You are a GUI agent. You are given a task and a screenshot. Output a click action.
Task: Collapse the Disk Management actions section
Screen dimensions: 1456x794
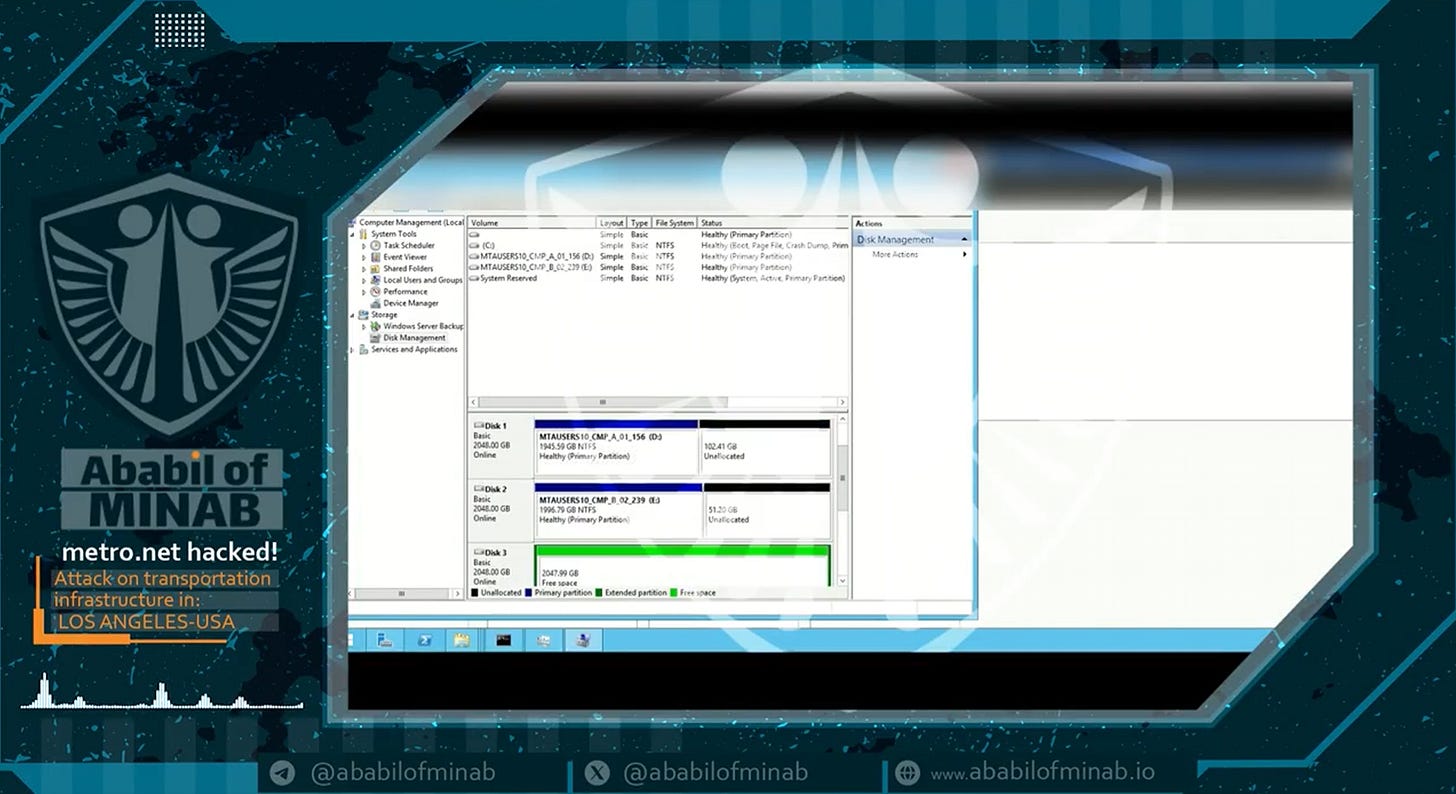[x=965, y=240]
